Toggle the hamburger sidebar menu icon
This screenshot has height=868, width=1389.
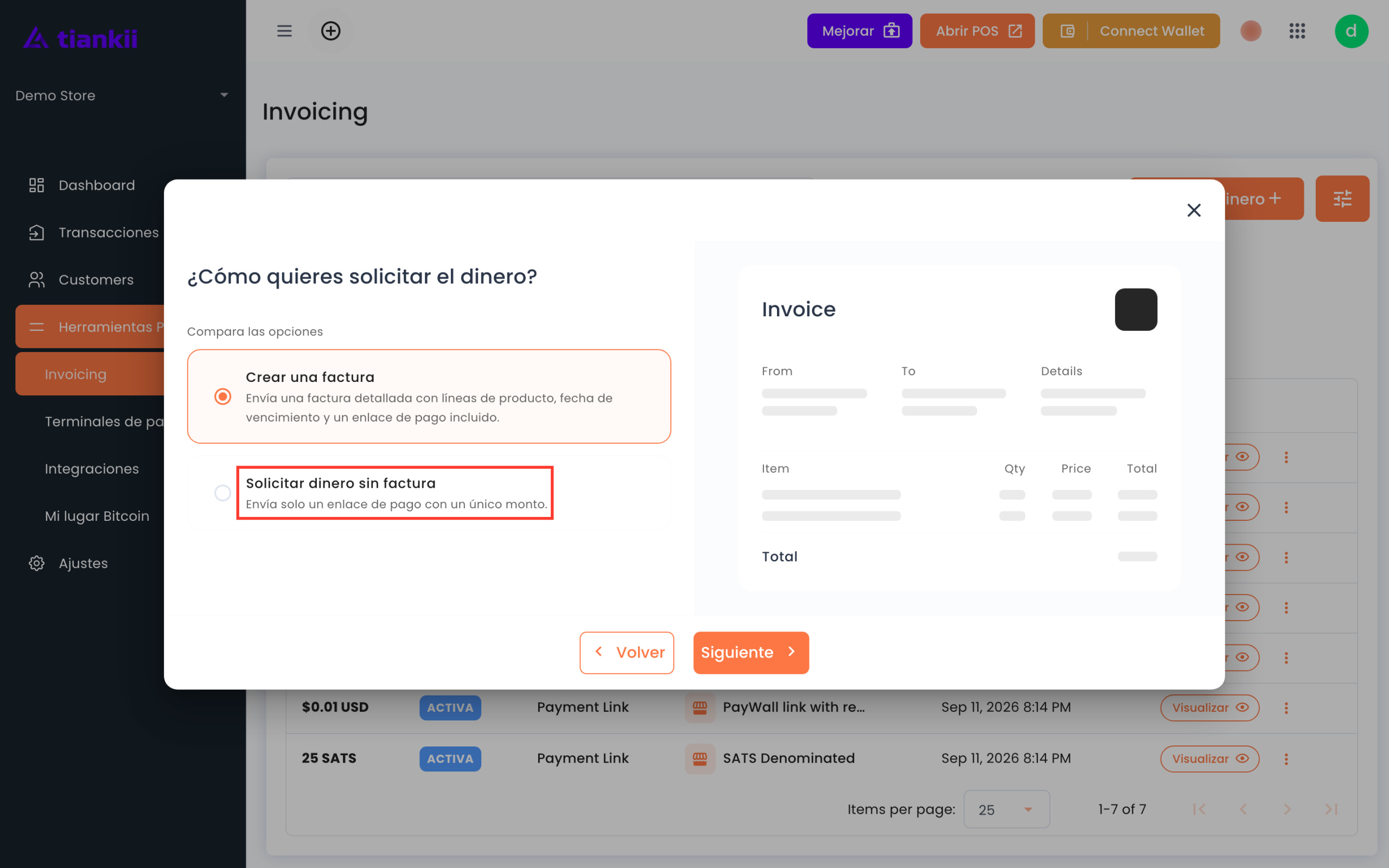coord(284,31)
